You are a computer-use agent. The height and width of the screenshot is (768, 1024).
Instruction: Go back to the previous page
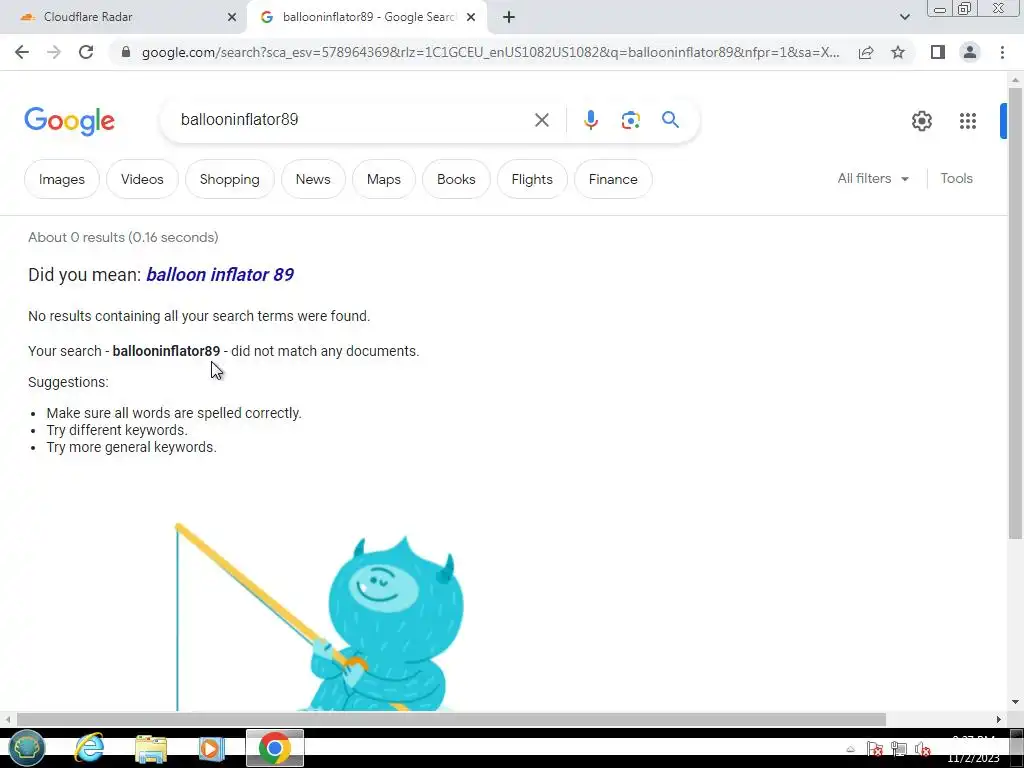(22, 52)
